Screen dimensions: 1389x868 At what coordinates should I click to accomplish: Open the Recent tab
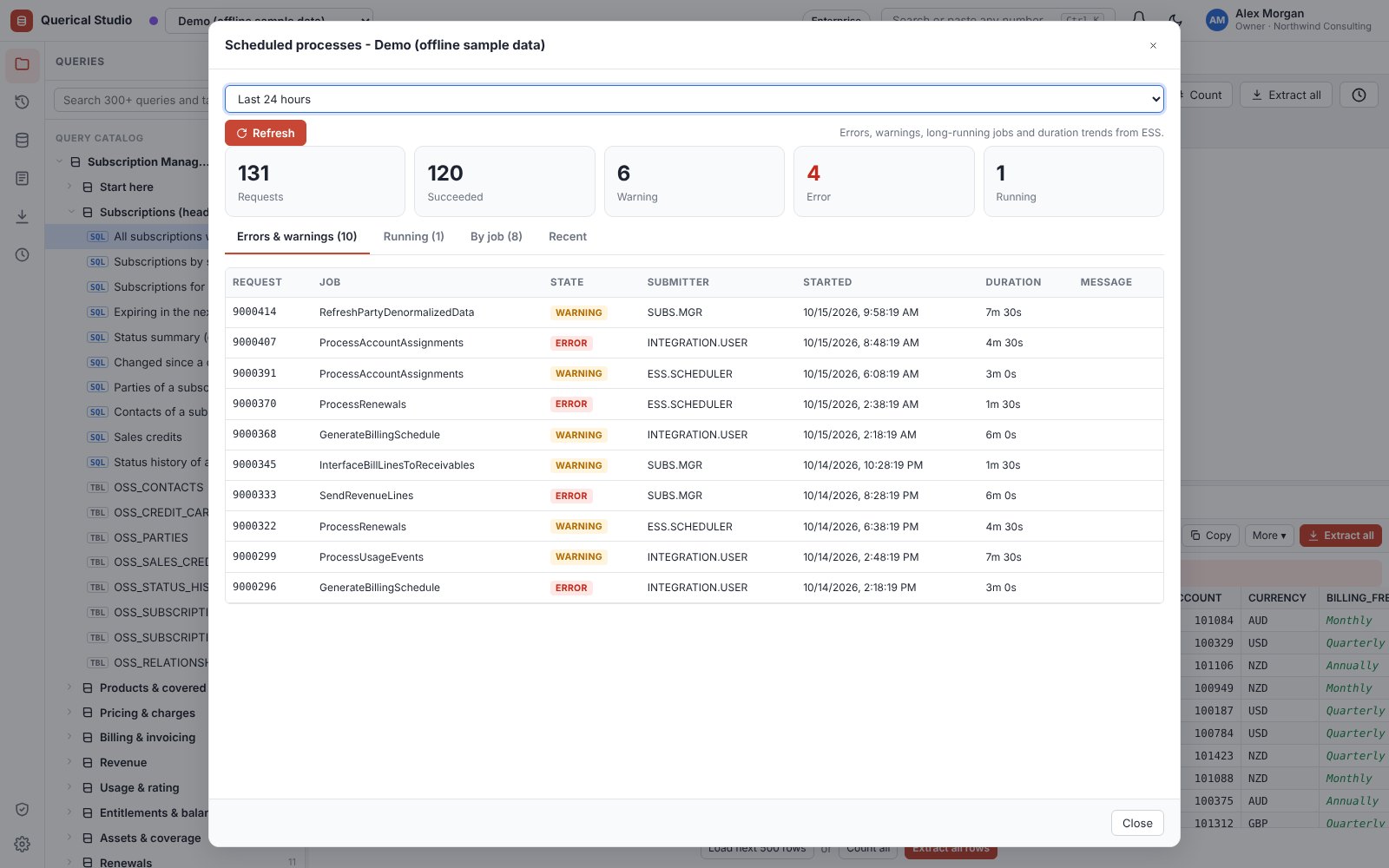click(568, 237)
